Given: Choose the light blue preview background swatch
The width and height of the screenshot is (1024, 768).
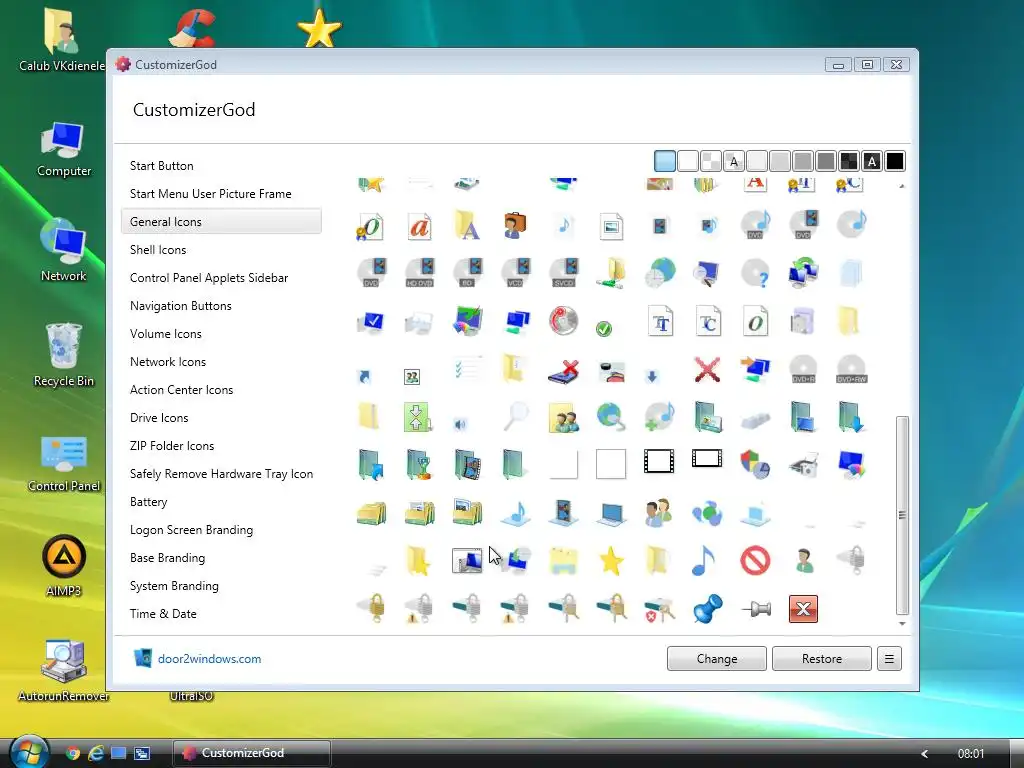Looking at the screenshot, I should 665,161.
